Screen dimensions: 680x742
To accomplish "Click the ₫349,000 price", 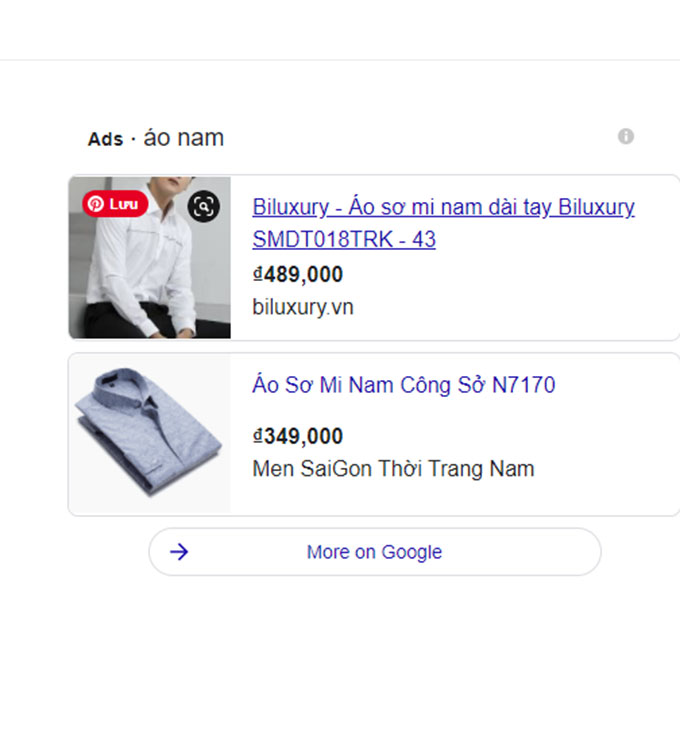I will click(x=298, y=436).
